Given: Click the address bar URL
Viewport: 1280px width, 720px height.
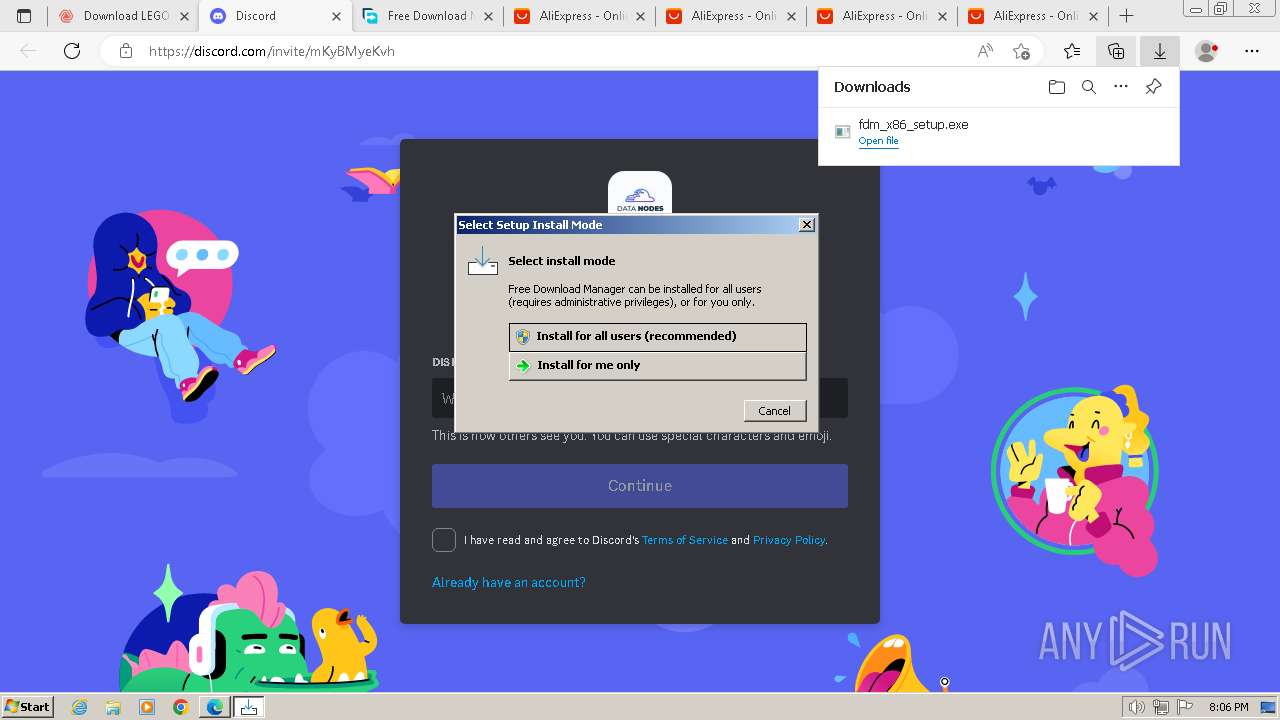Looking at the screenshot, I should tap(272, 51).
